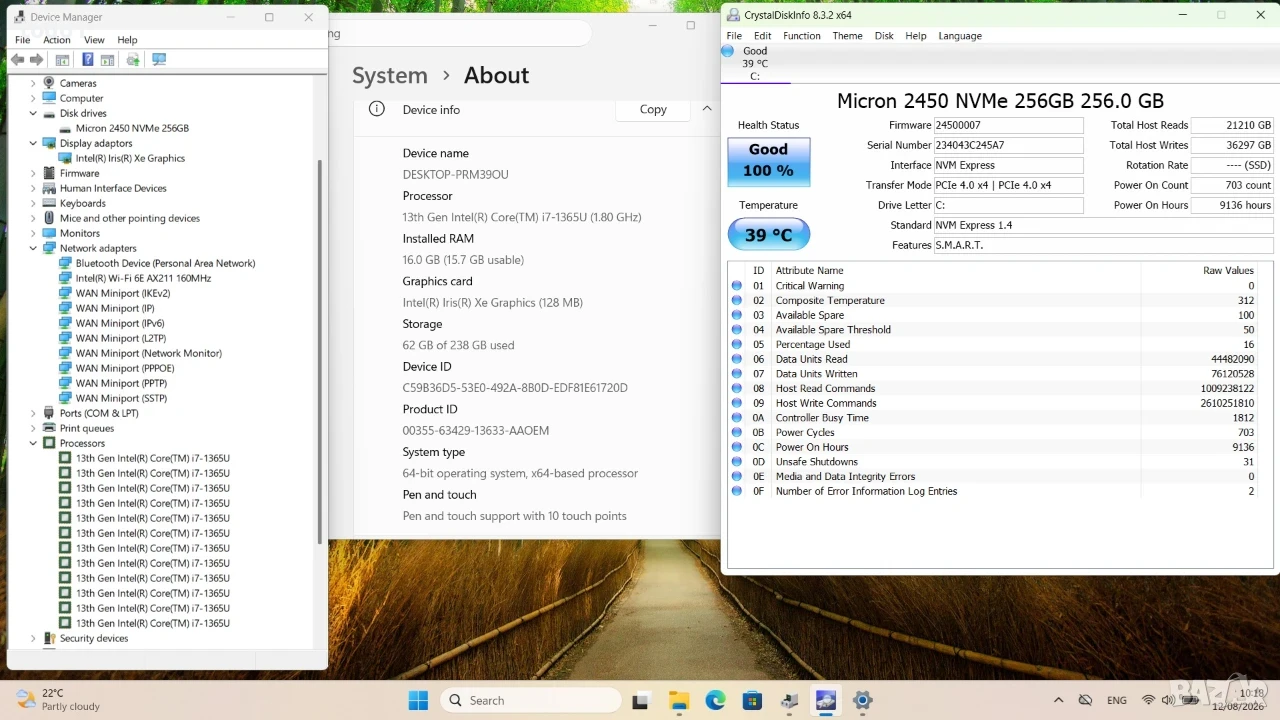The height and width of the screenshot is (720, 1280).
Task: Open the Action menu in Device Manager
Action: click(57, 40)
